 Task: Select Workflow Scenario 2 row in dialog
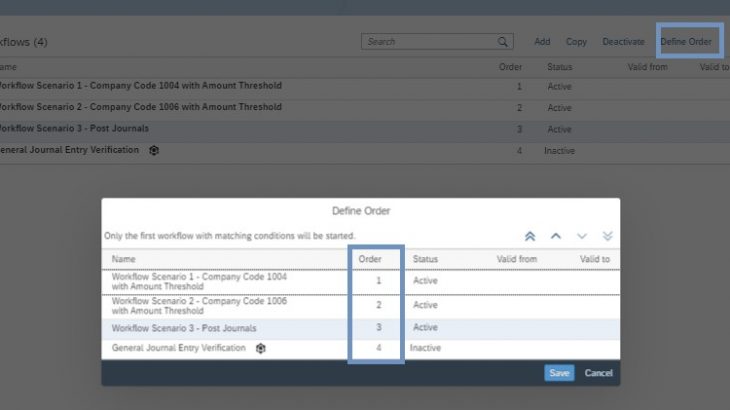[361, 306]
